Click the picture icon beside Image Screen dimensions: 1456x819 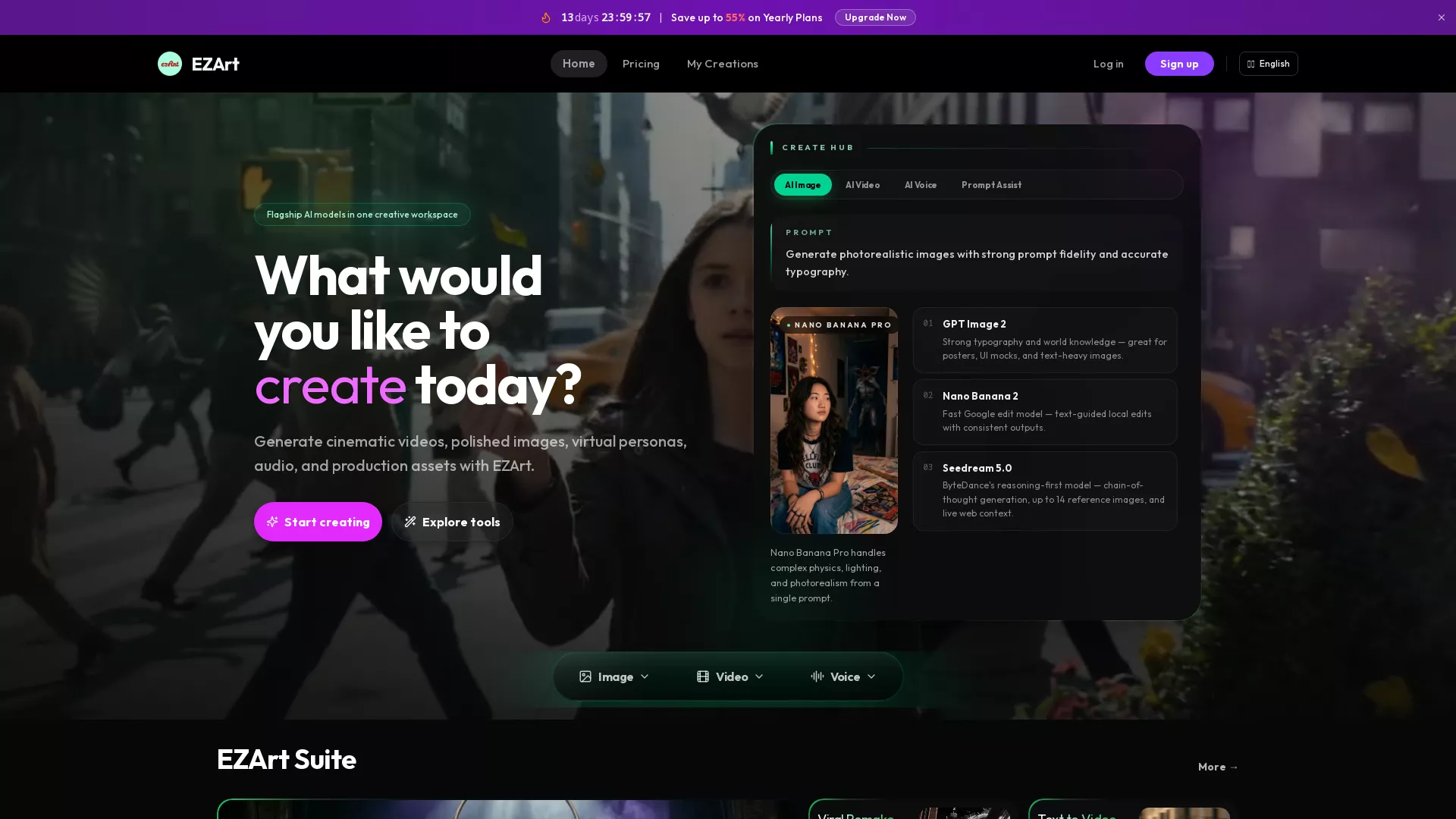point(585,676)
